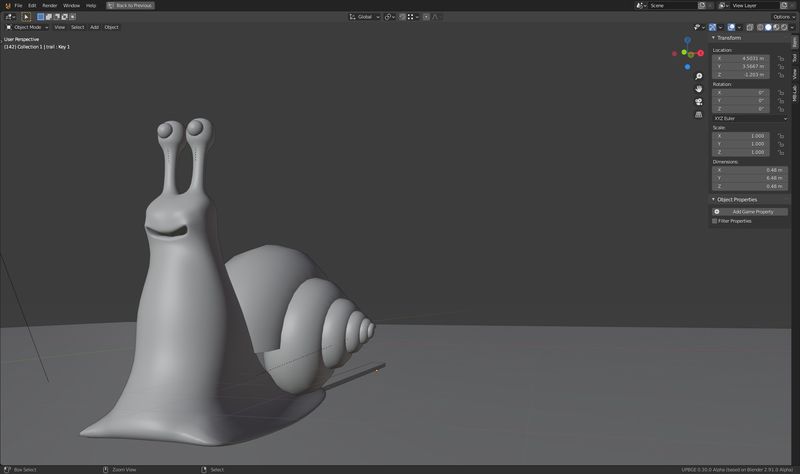Image resolution: width=800 pixels, height=474 pixels.
Task: Set selection mode to invert
Action: [65, 17]
